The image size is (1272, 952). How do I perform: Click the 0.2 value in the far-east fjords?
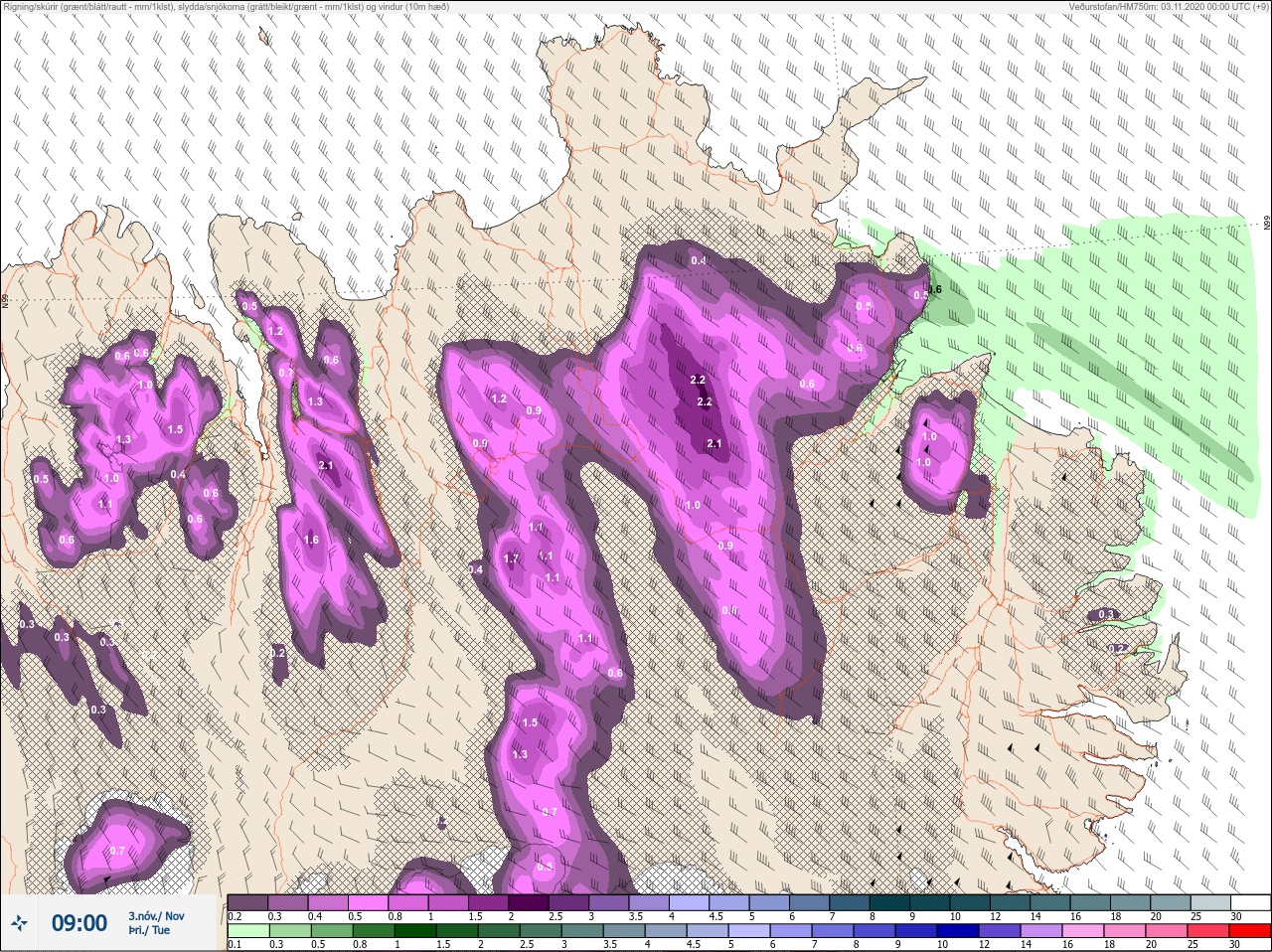(x=1117, y=649)
